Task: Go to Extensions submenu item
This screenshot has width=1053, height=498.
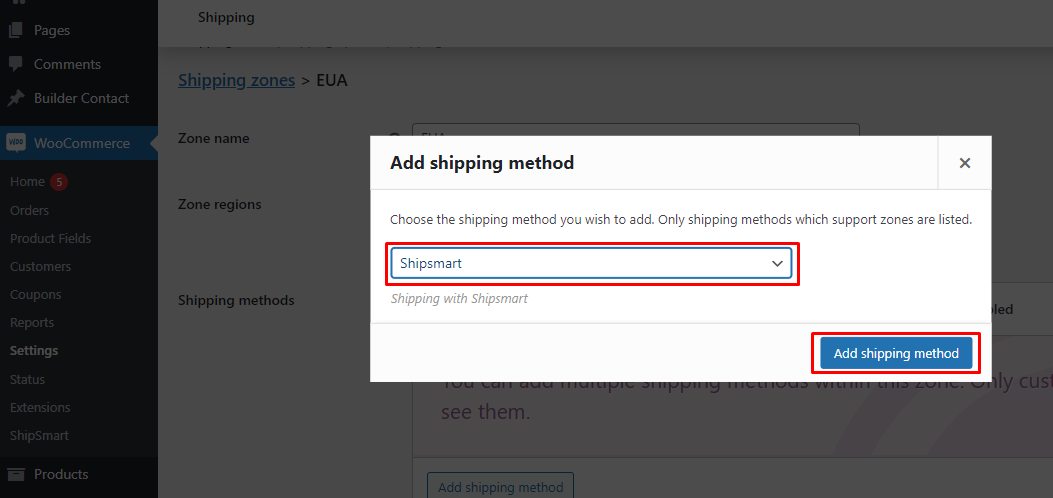Action: [x=40, y=407]
